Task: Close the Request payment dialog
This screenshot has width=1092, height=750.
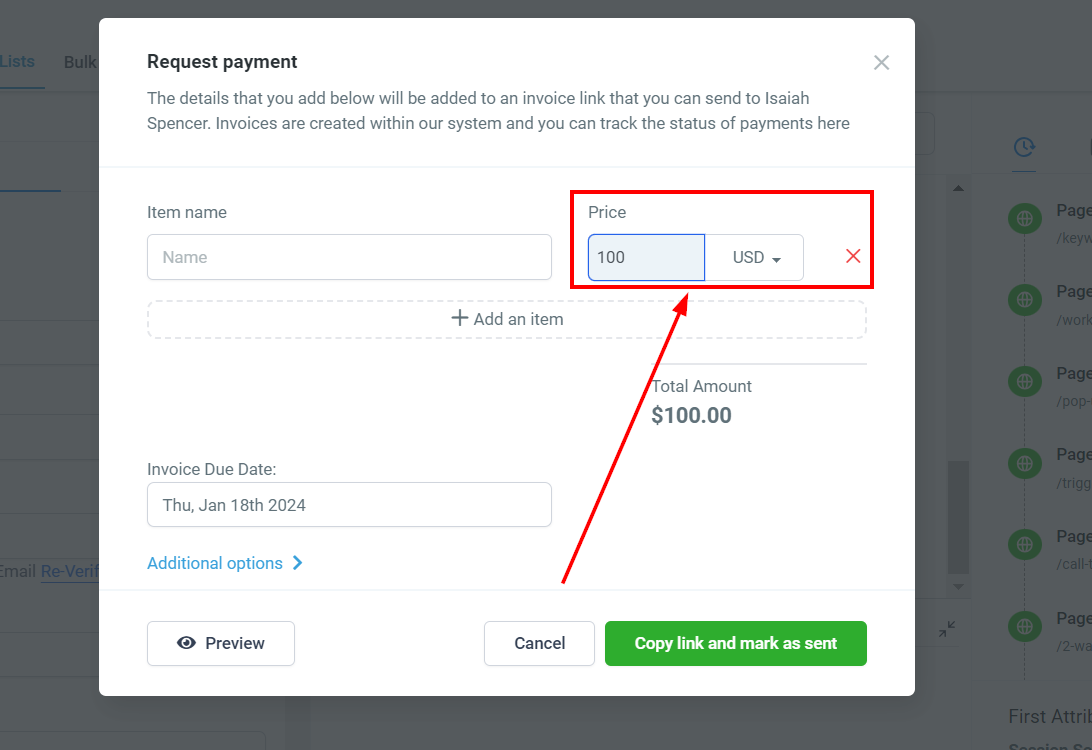Action: click(881, 63)
